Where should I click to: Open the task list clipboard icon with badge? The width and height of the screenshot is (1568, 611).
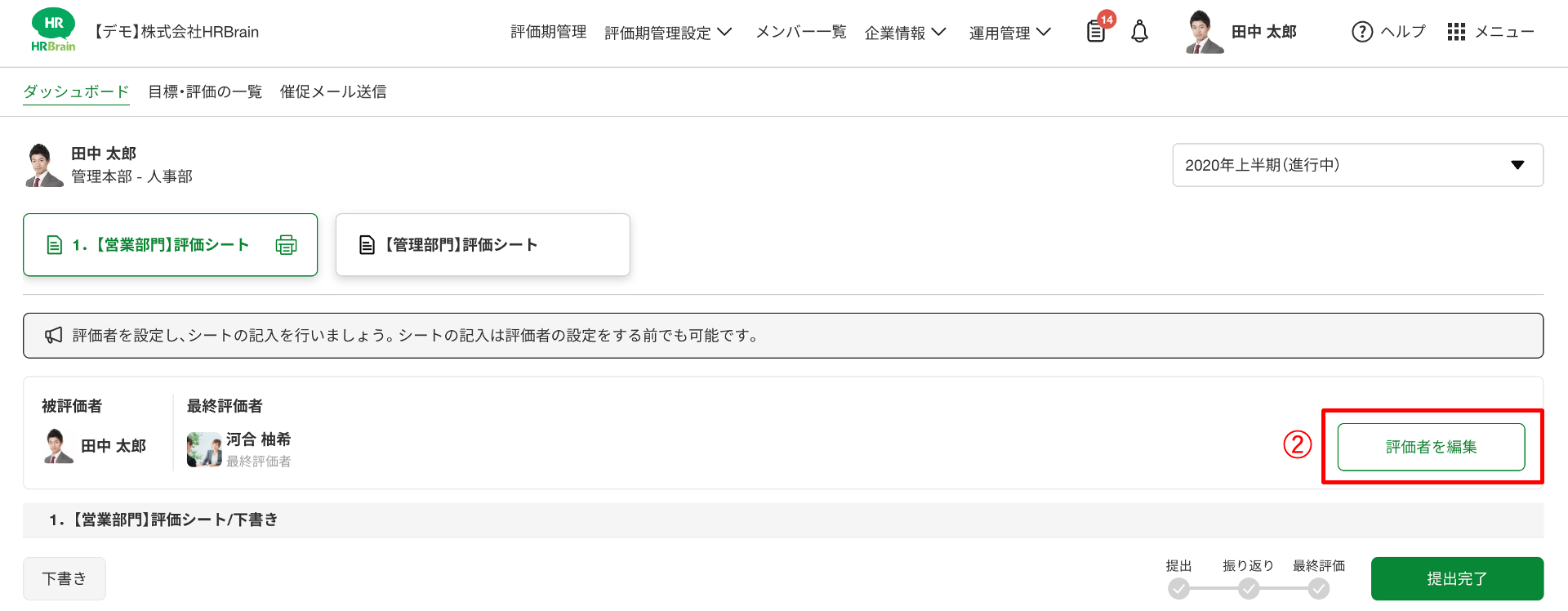point(1096,32)
